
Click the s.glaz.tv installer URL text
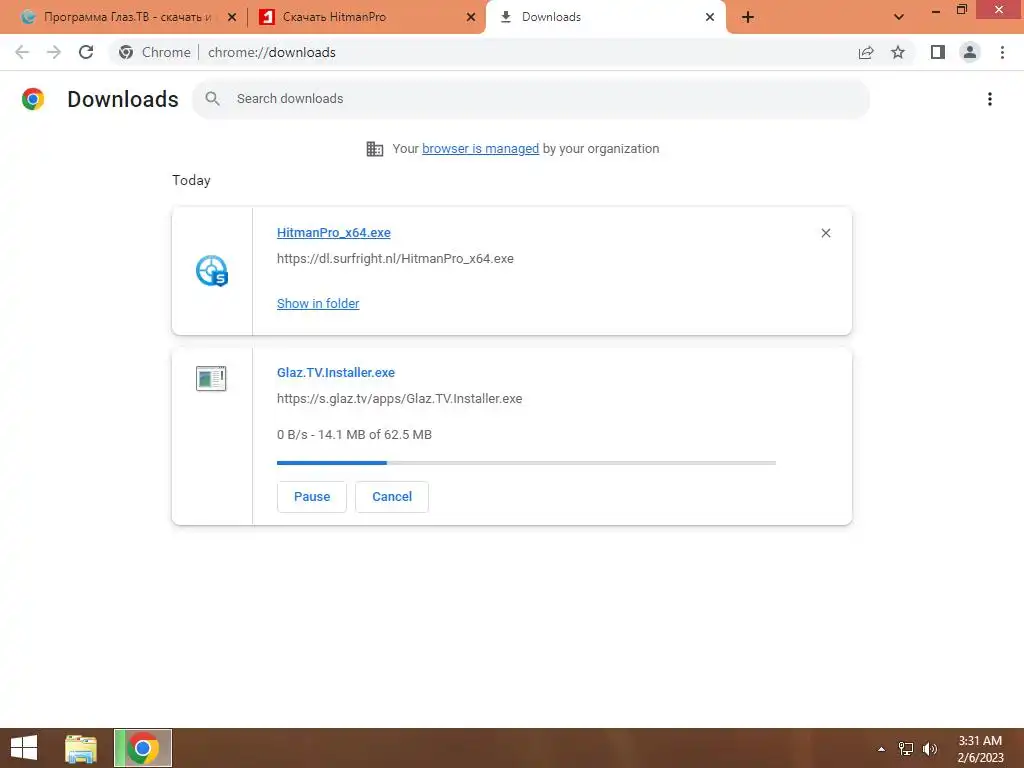pyautogui.click(x=400, y=398)
